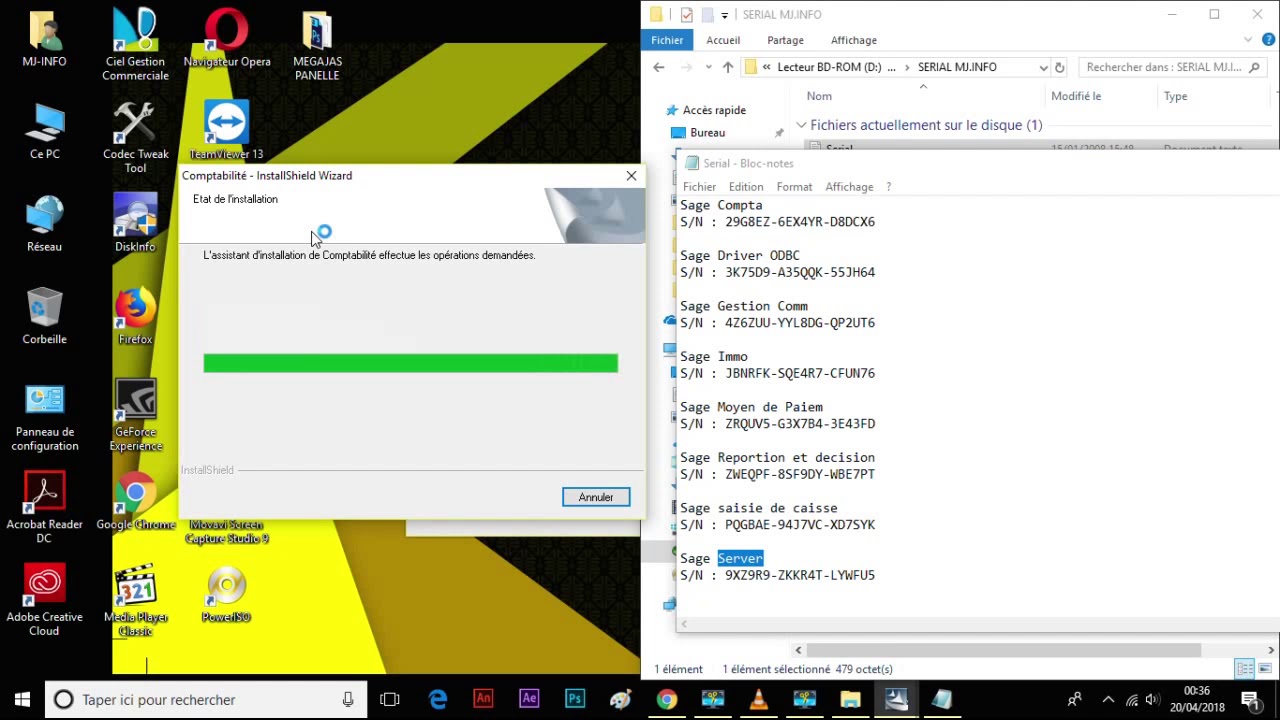Click the Sage Immo serial number line
Viewport: 1280px width, 720px height.
777,373
